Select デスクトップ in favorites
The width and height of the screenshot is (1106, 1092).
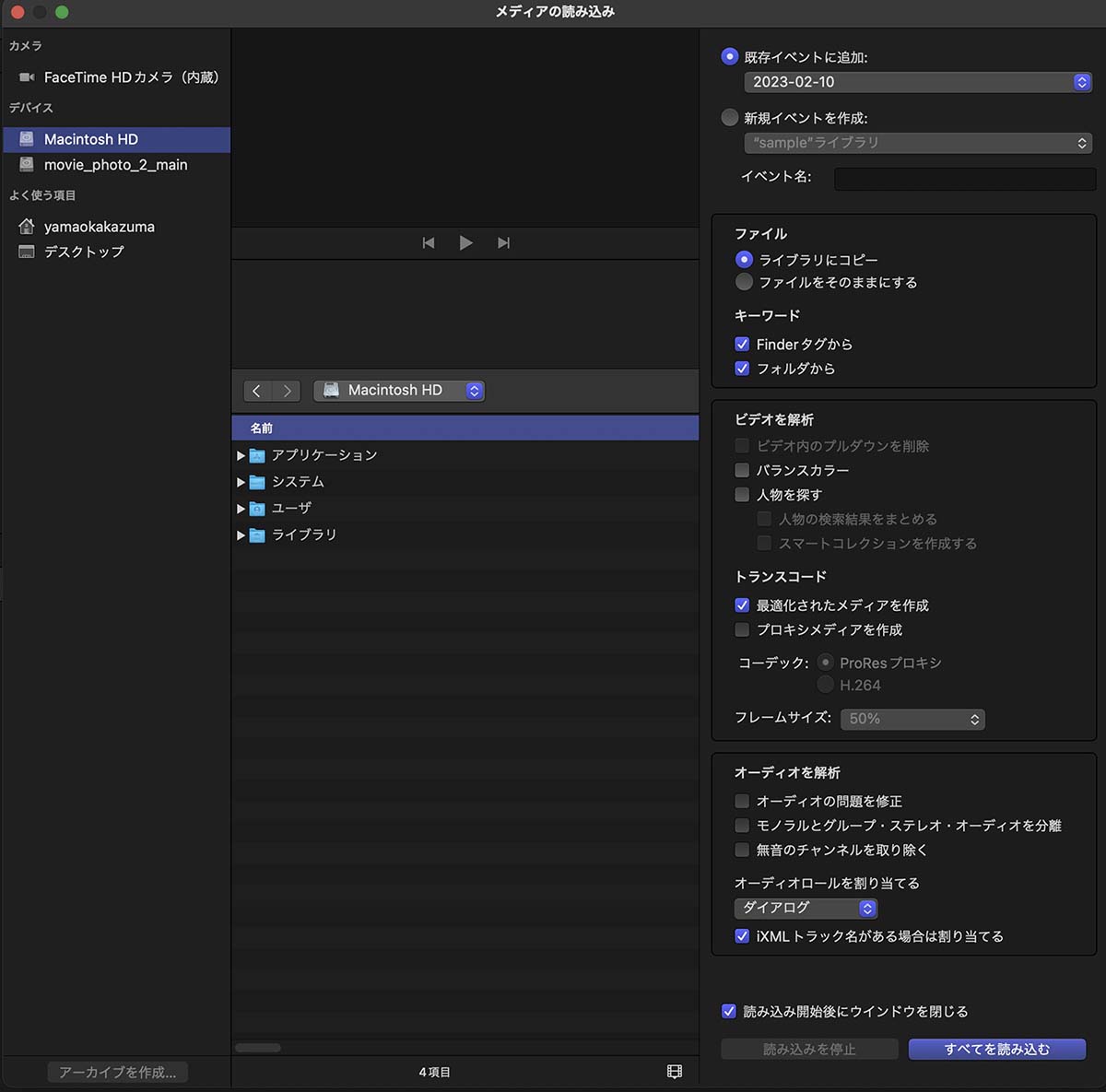116,252
